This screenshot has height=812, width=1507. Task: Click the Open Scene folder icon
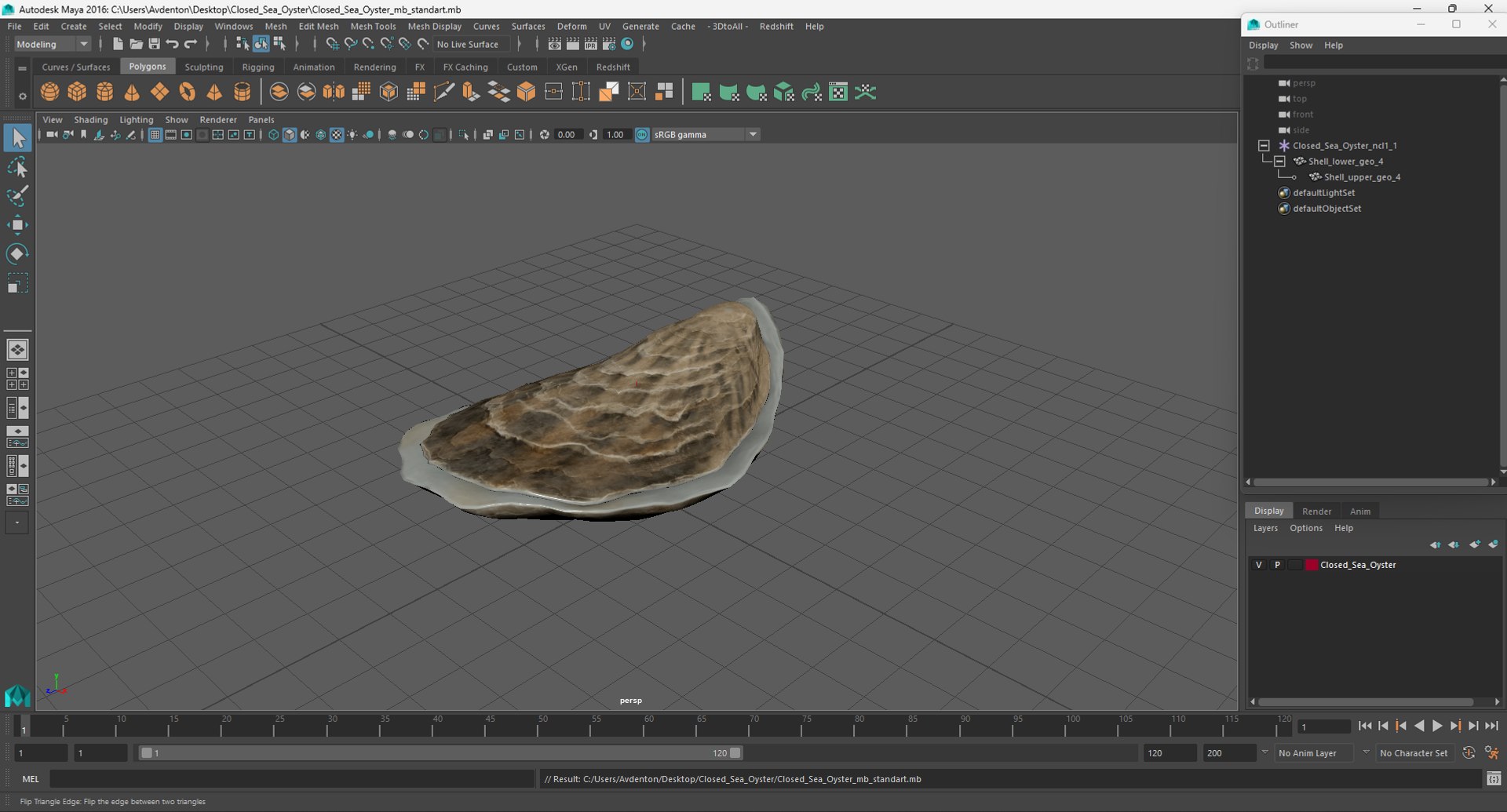point(136,44)
